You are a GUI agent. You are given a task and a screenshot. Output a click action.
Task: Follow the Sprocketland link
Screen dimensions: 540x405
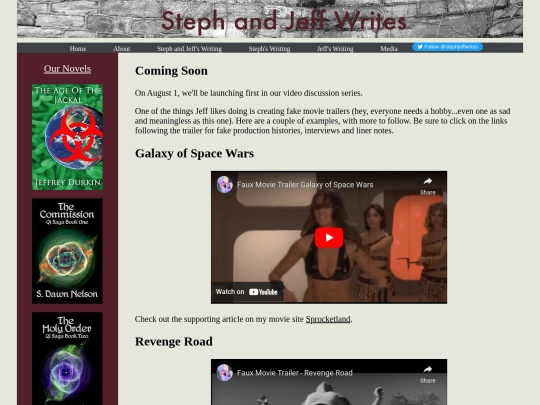(328, 319)
